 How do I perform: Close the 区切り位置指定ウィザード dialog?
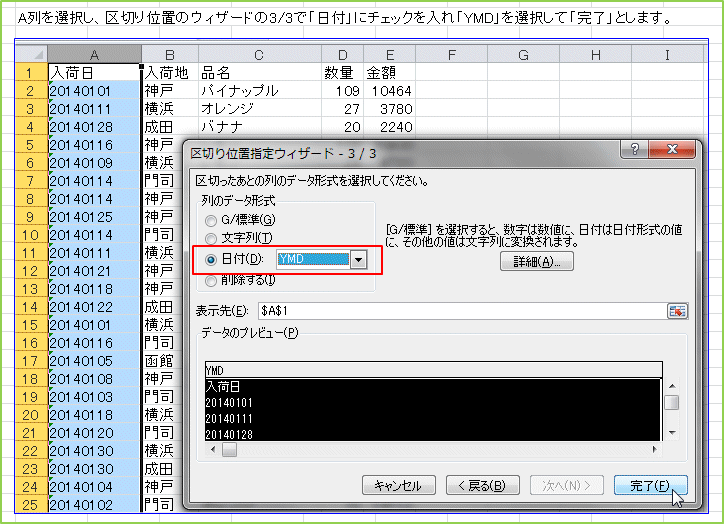pyautogui.click(x=672, y=149)
